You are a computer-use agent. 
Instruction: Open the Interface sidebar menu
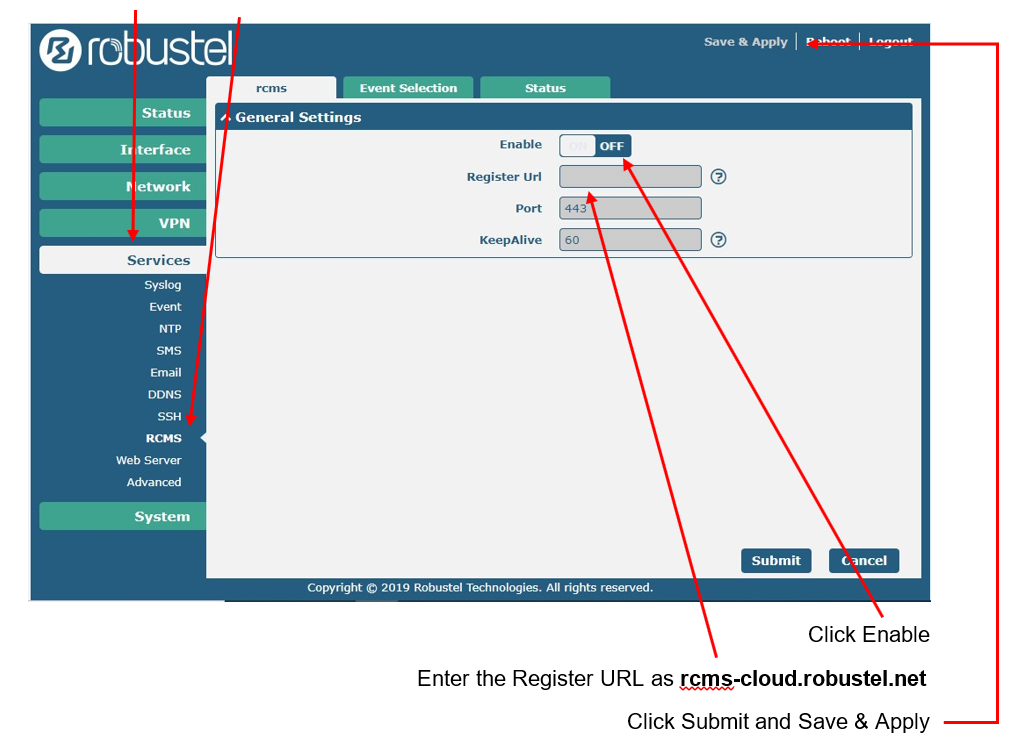[x=123, y=150]
